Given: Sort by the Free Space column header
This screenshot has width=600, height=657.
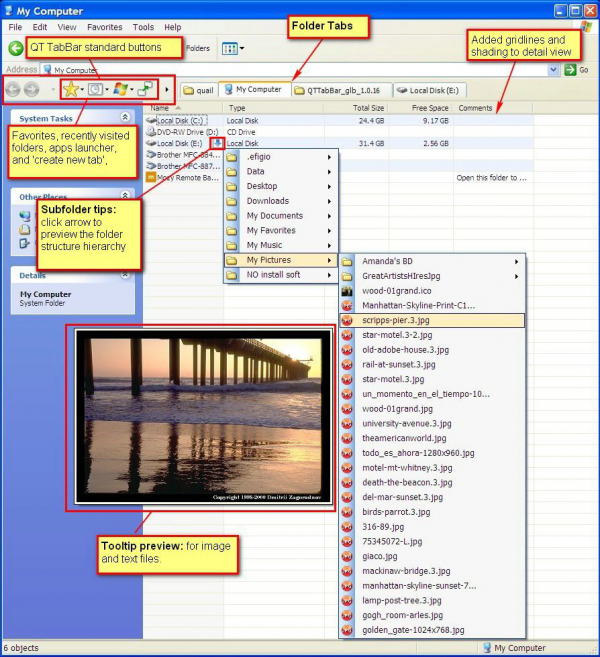Looking at the screenshot, I should tap(420, 108).
